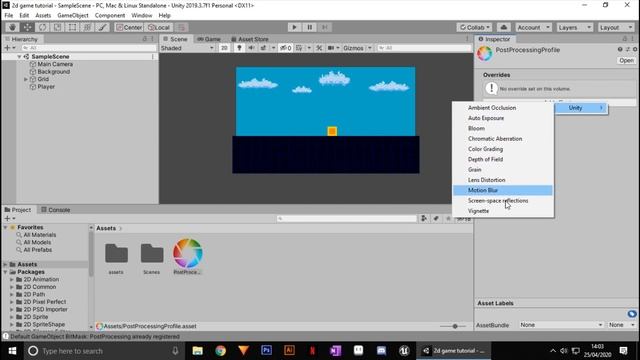Select the Move tool
The height and width of the screenshot is (360, 640).
coord(27,27)
